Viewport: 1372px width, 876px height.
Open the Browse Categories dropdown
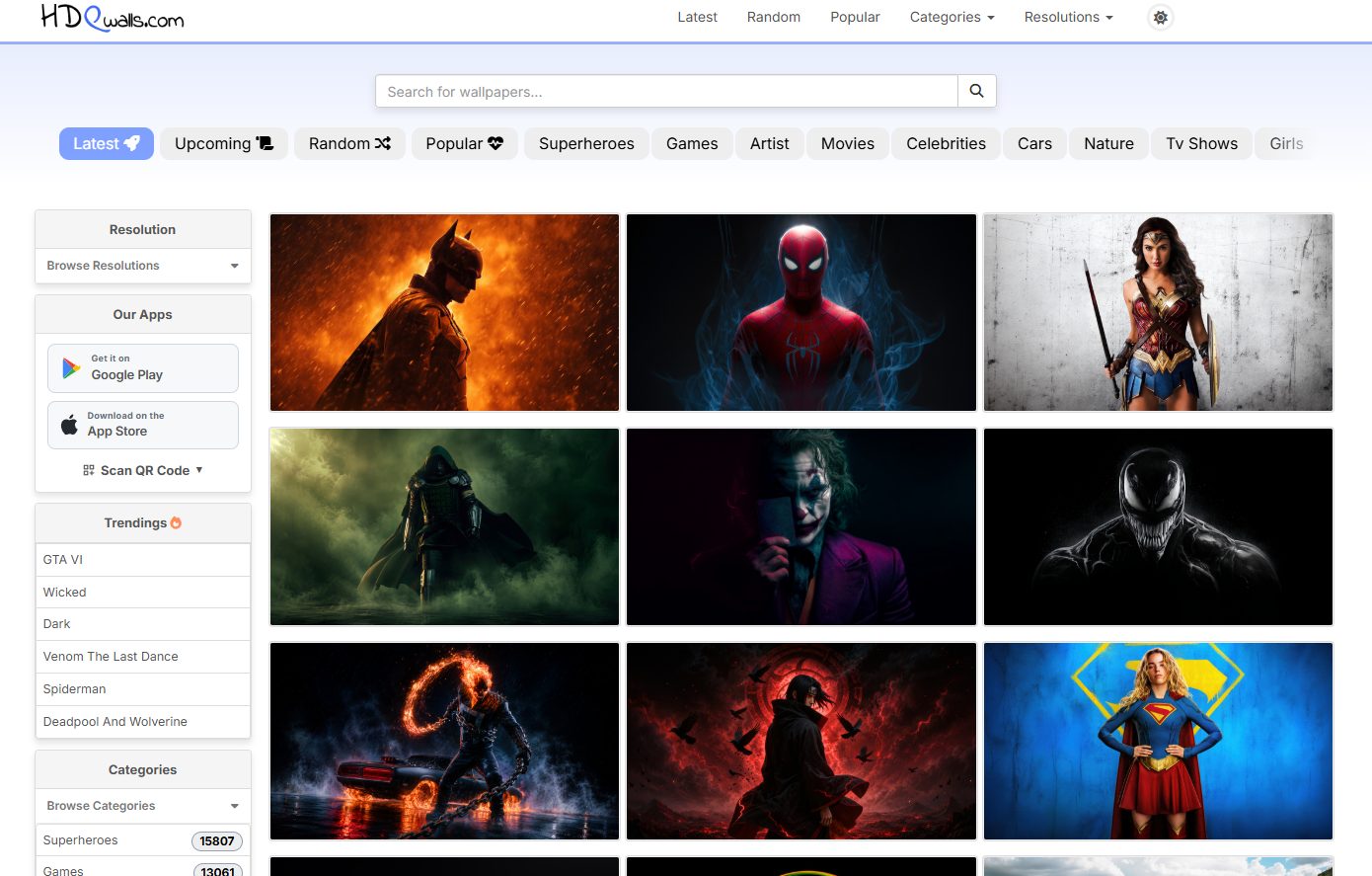tap(143, 806)
